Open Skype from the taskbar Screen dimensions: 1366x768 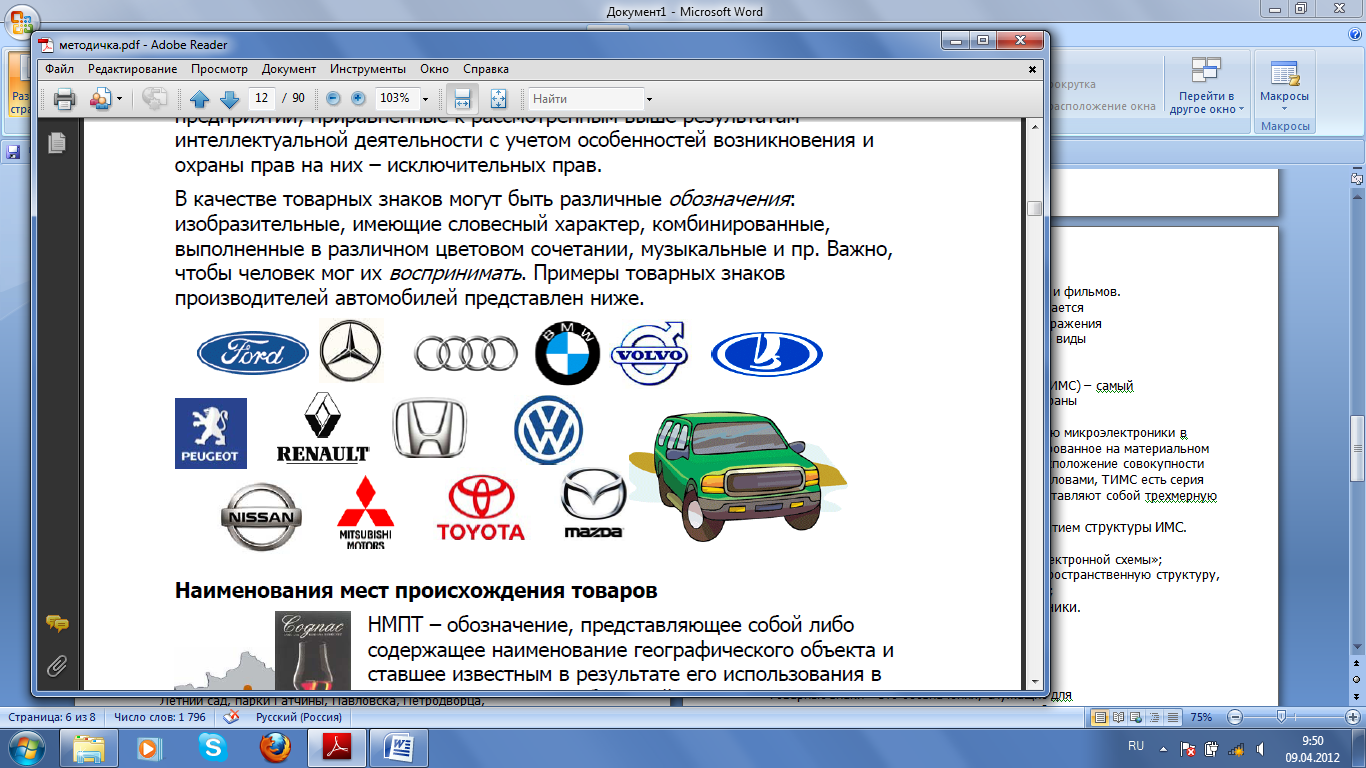[212, 747]
